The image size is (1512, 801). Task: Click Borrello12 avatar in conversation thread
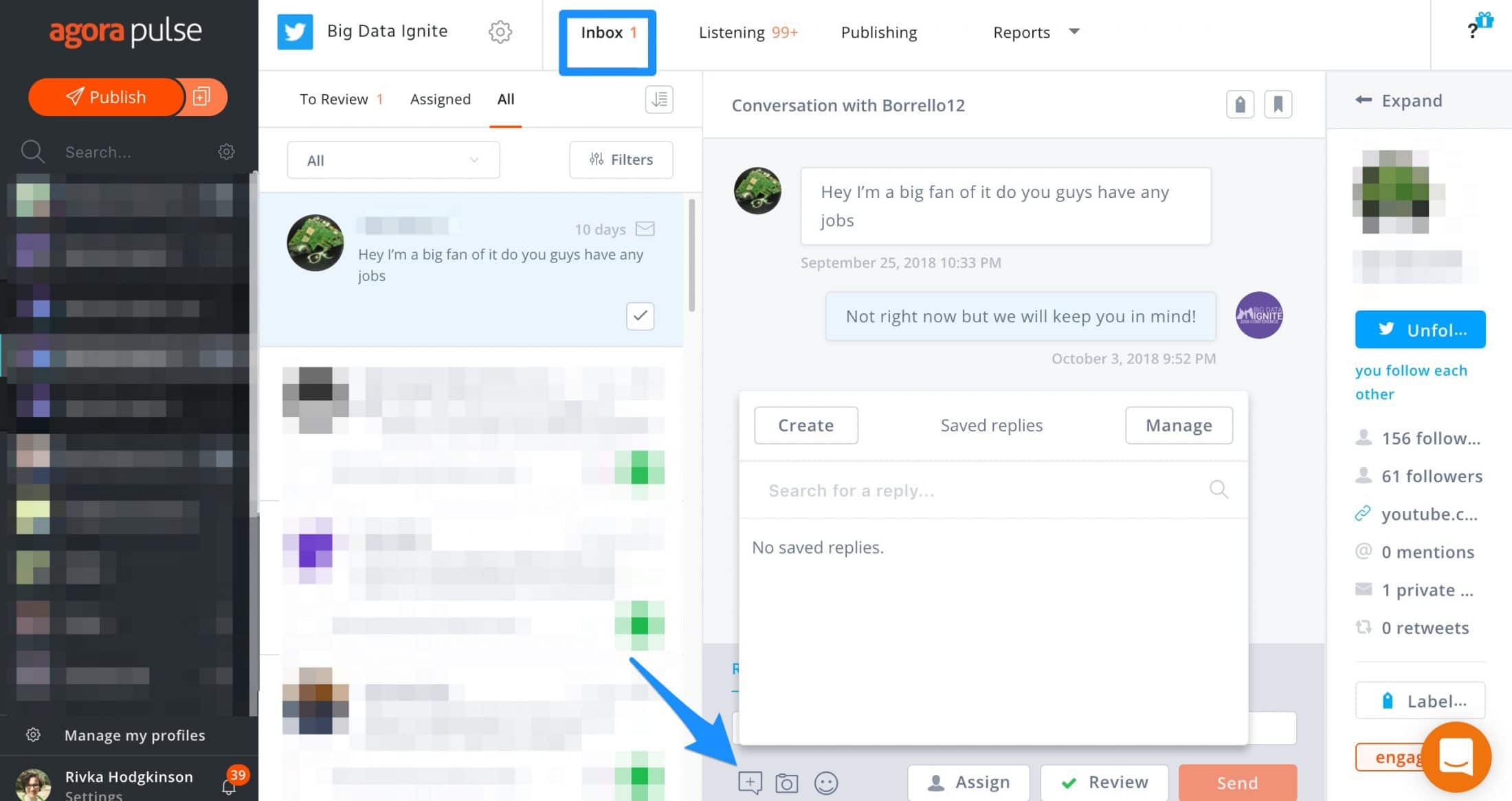(757, 191)
